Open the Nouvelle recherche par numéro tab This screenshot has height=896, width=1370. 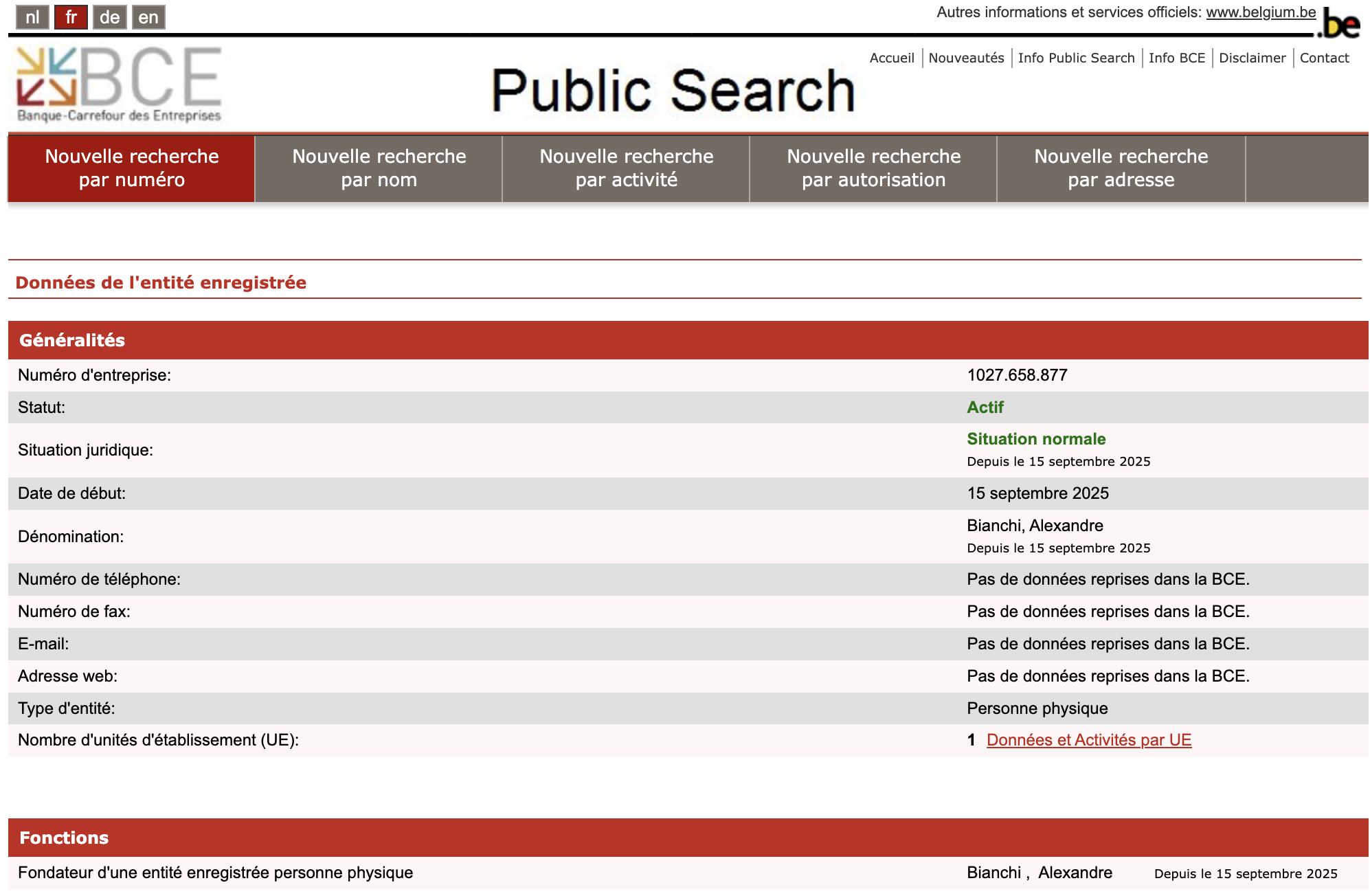[131, 168]
